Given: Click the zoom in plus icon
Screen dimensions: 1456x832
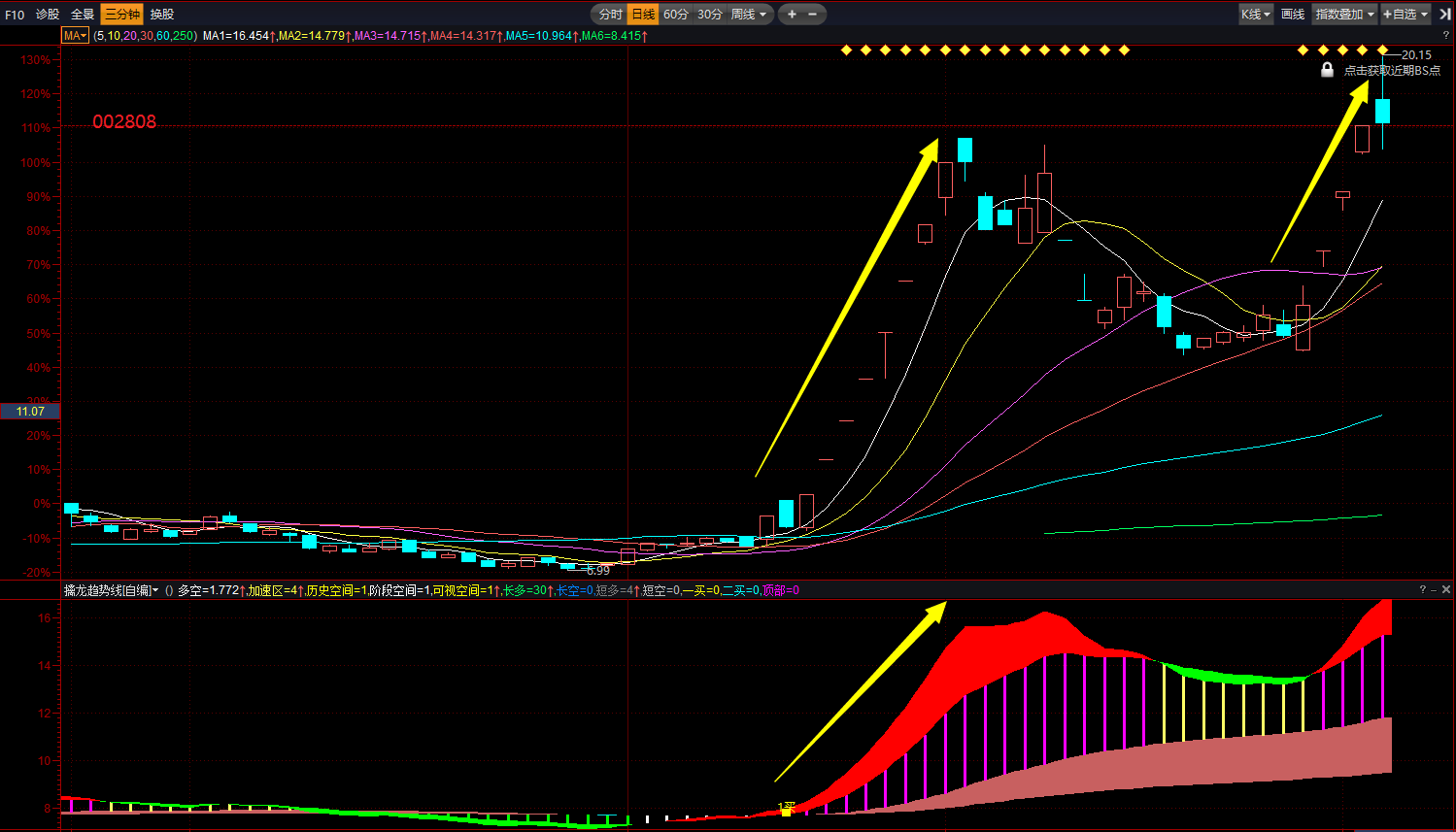Looking at the screenshot, I should click(x=792, y=14).
